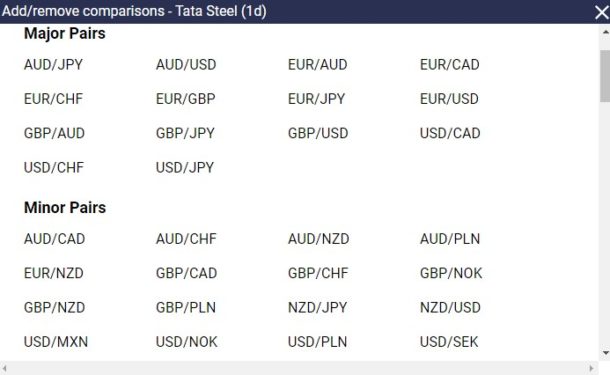Click the vertical scrollbar thumb
The width and height of the screenshot is (610, 375).
605,76
